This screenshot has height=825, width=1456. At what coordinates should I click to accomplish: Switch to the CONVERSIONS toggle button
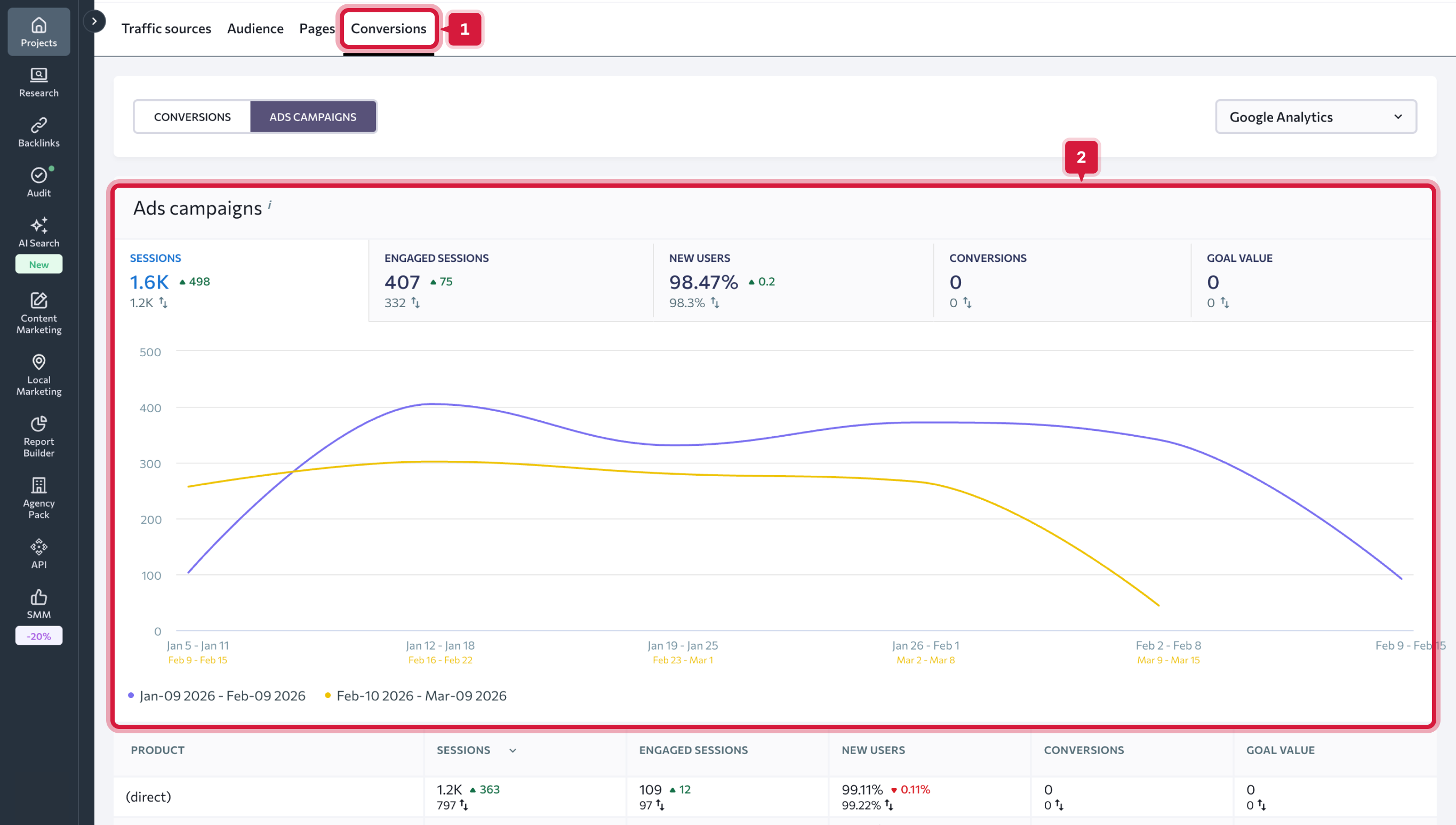[x=192, y=117]
